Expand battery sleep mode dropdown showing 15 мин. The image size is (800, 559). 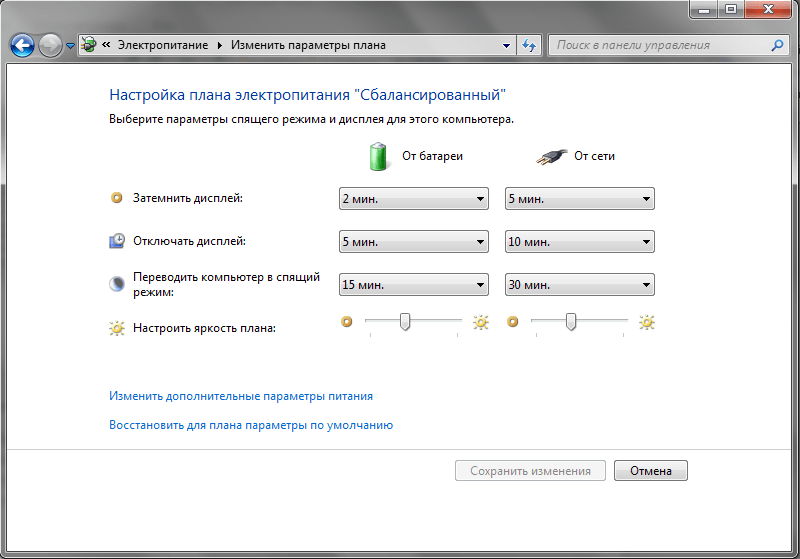[414, 285]
